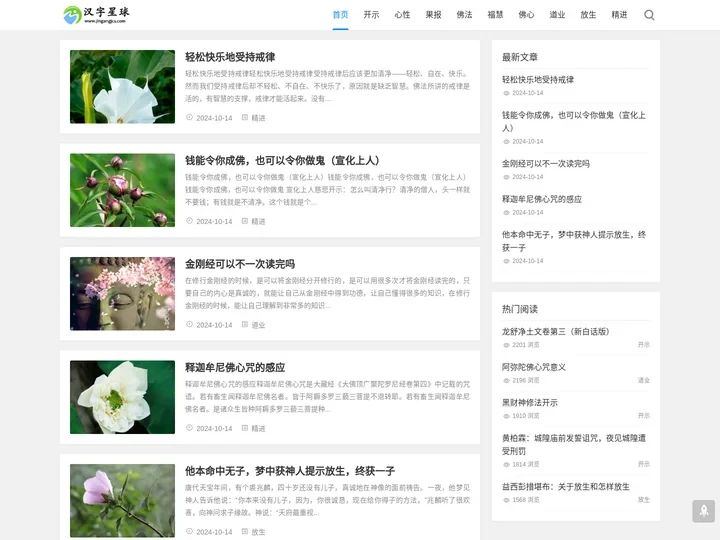This screenshot has width=720, height=540.
Task: Open the 道业 navigation item
Action: [x=557, y=15]
